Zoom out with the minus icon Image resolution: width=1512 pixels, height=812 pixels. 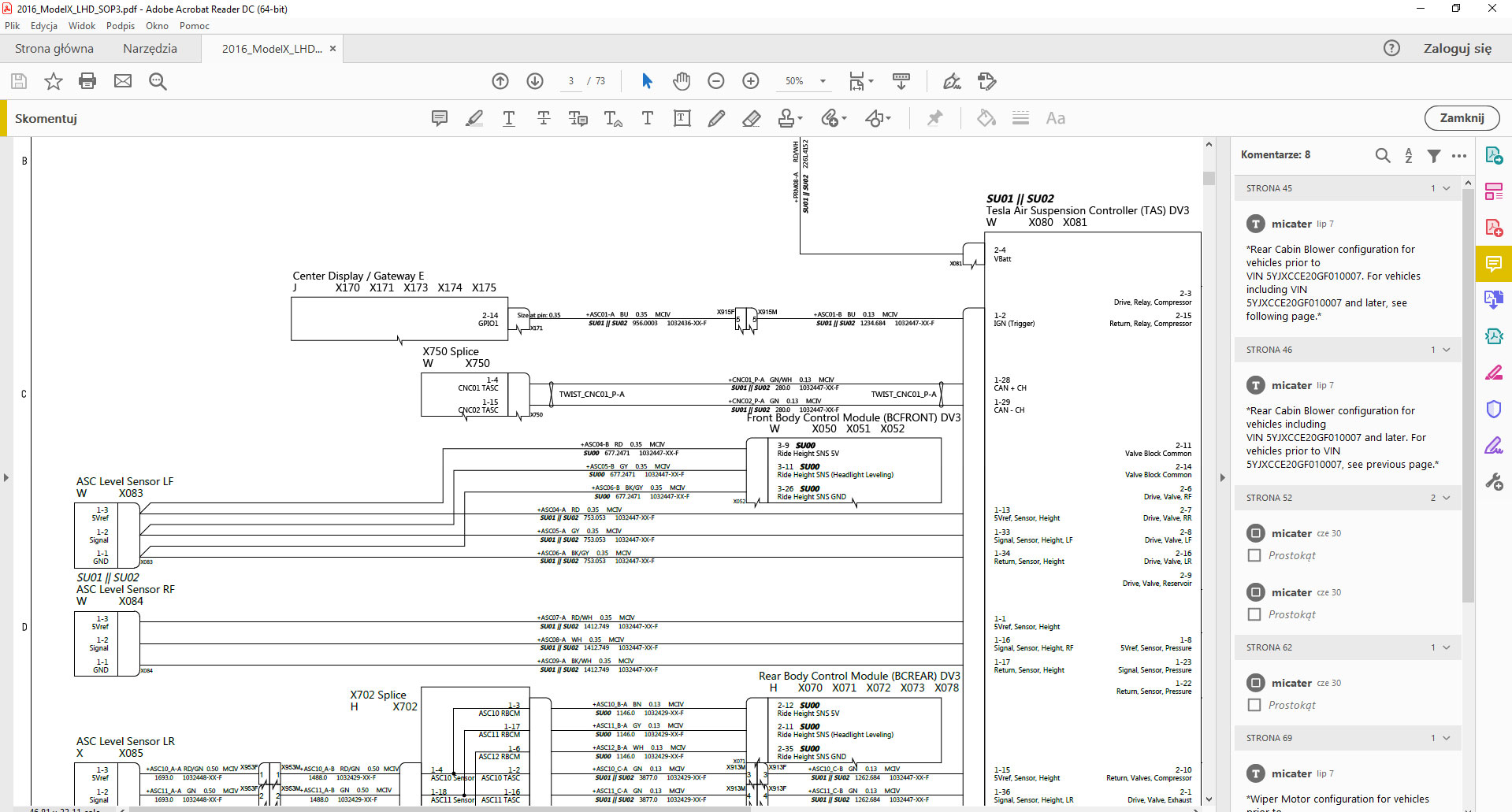716,81
